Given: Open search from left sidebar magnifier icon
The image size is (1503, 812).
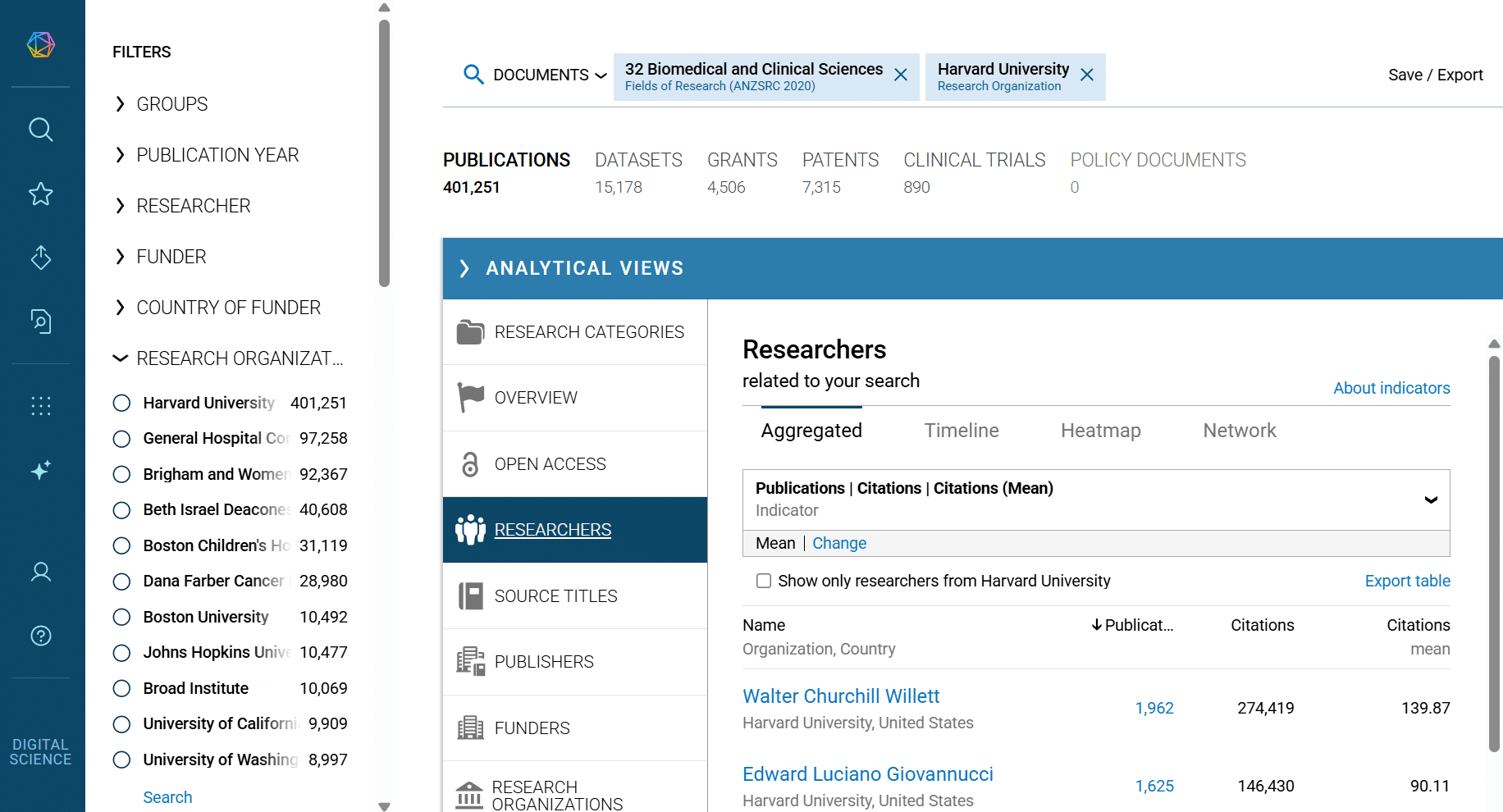Looking at the screenshot, I should [41, 130].
